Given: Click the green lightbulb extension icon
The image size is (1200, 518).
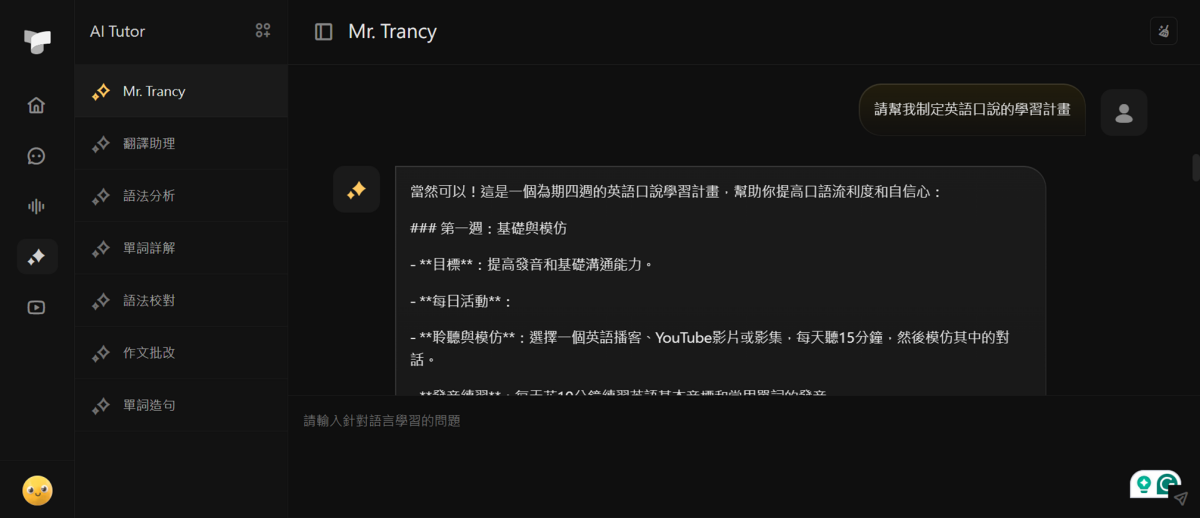Looking at the screenshot, I should point(1142,484).
